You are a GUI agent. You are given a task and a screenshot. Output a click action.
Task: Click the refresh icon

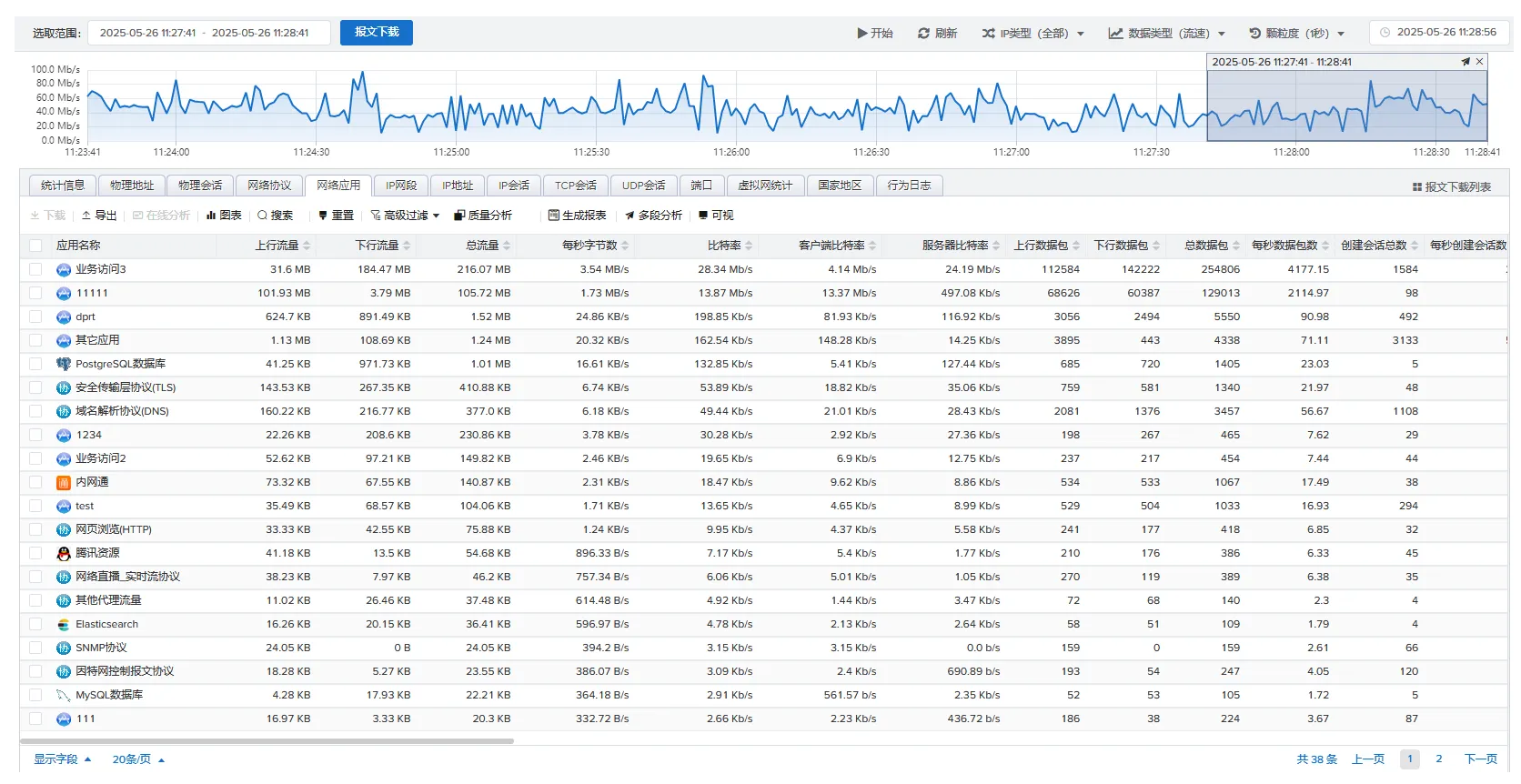(x=923, y=33)
